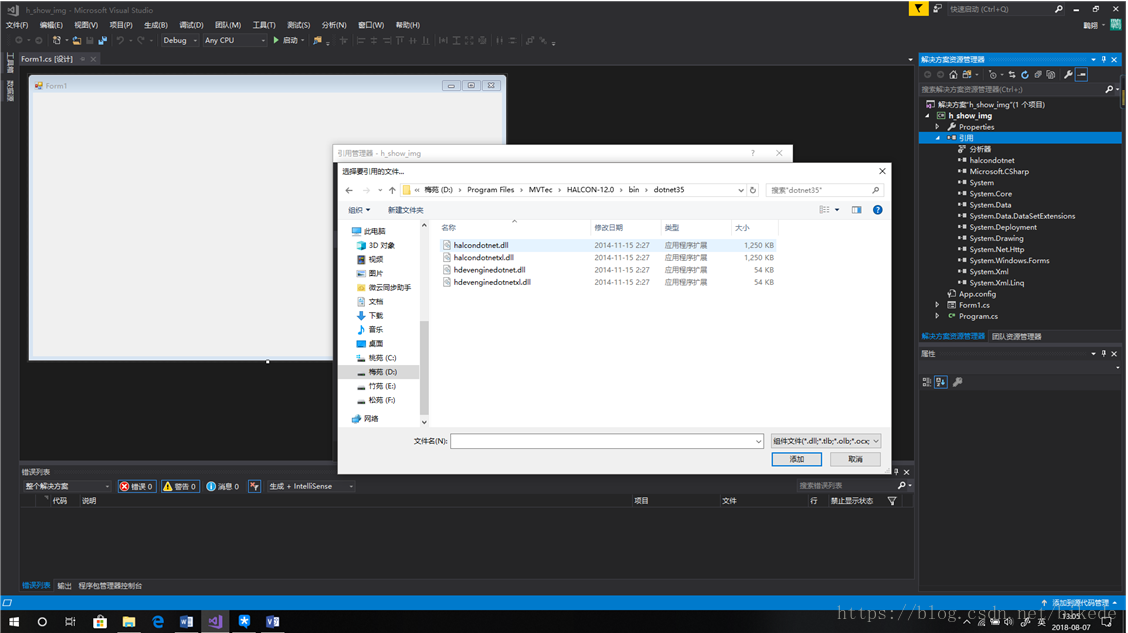Click categorized view icon in Properties panel
The width and height of the screenshot is (1128, 633).
927,382
